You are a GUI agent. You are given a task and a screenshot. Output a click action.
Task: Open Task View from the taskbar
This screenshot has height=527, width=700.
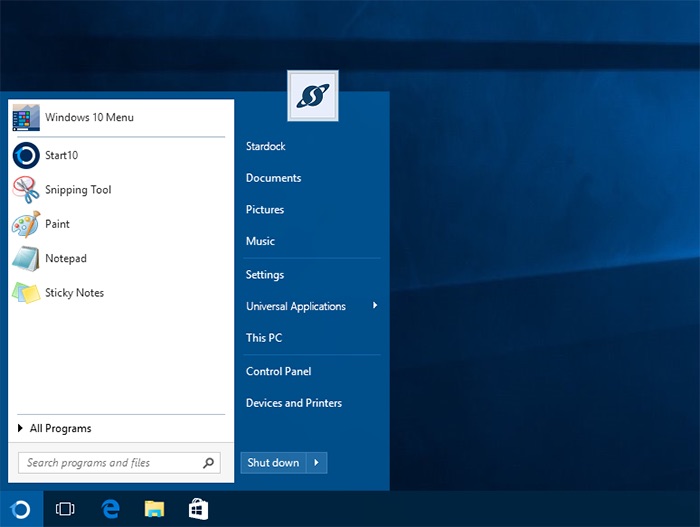pyautogui.click(x=65, y=509)
